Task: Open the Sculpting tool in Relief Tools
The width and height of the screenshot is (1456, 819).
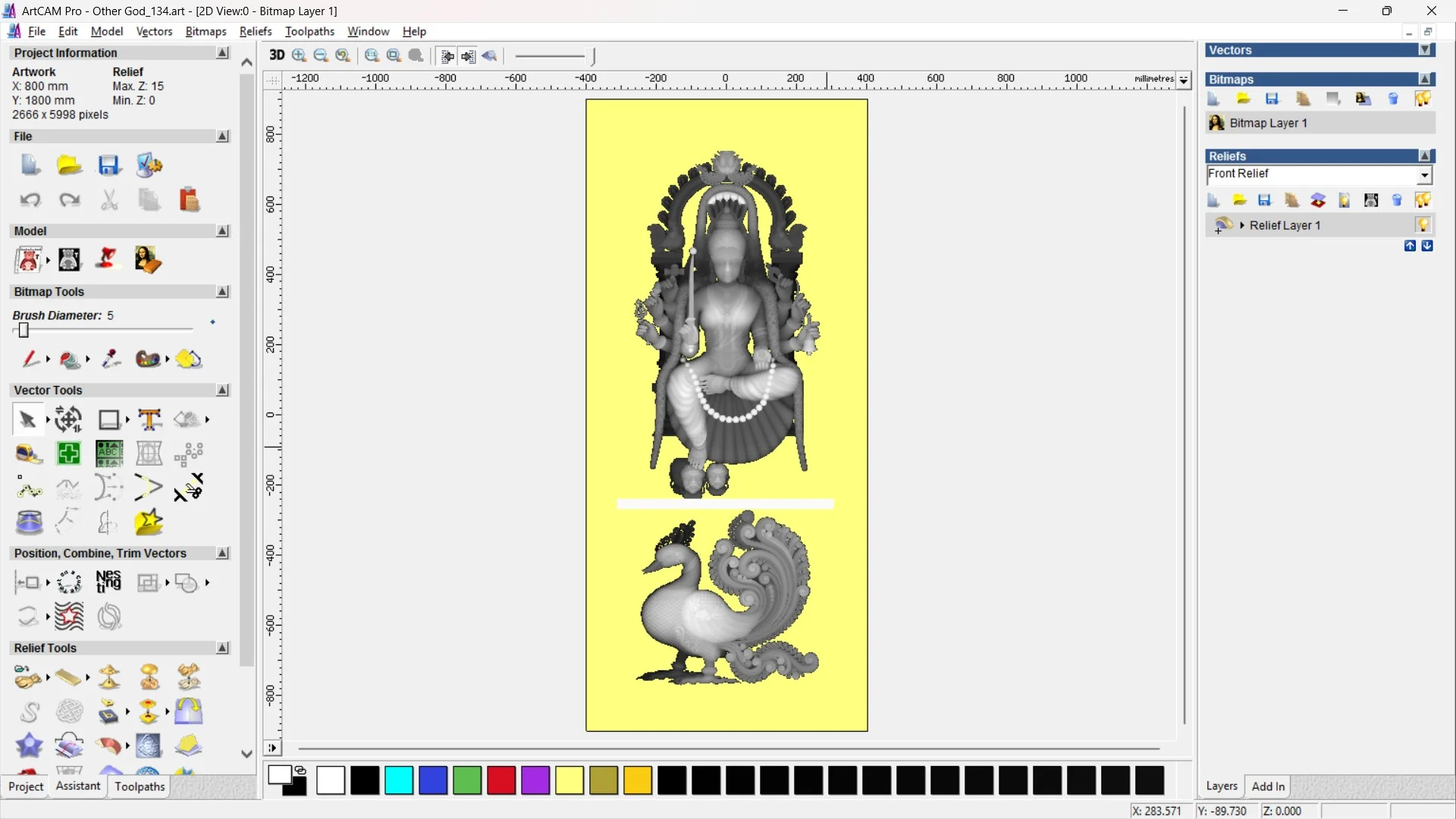Action: click(x=29, y=679)
